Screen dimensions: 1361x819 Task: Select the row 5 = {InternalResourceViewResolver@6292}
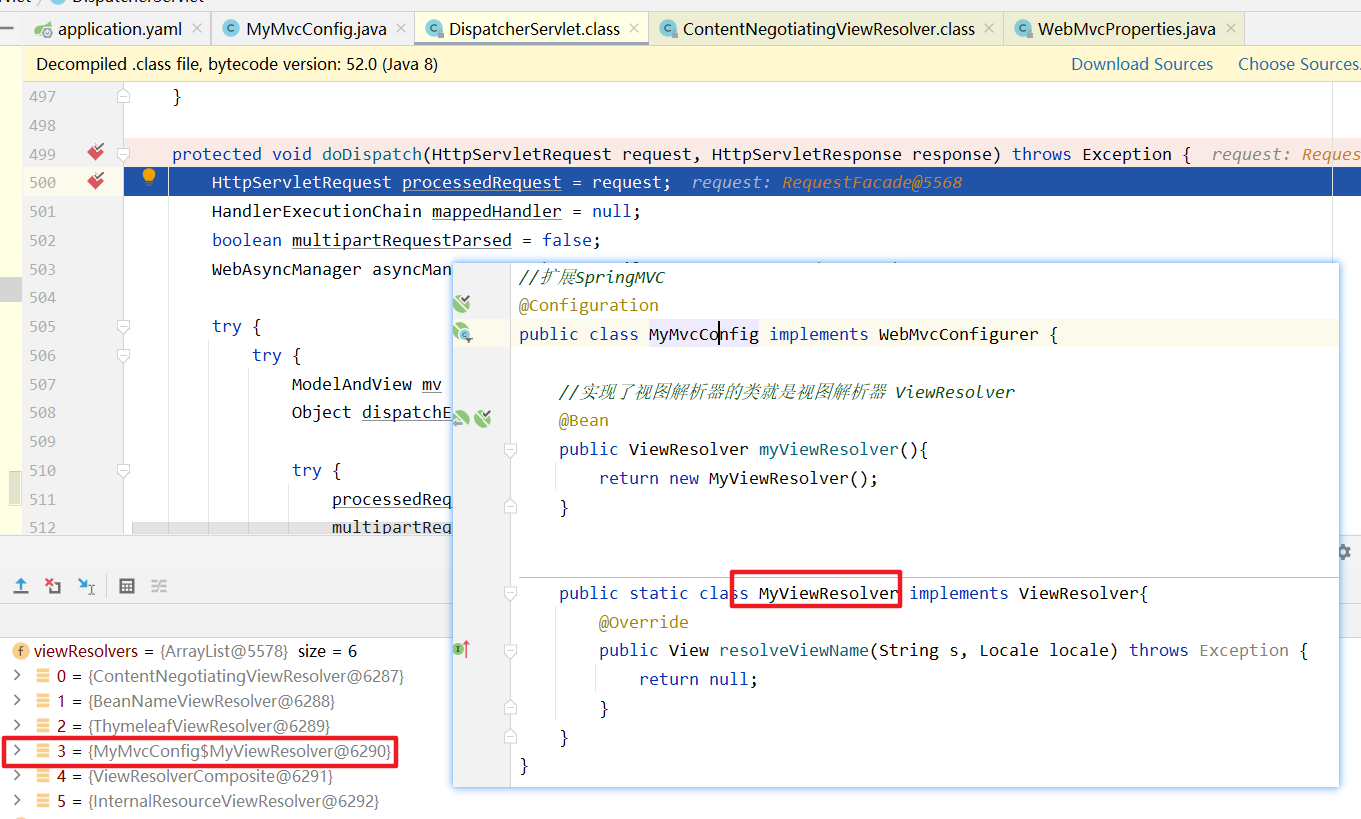pos(226,800)
